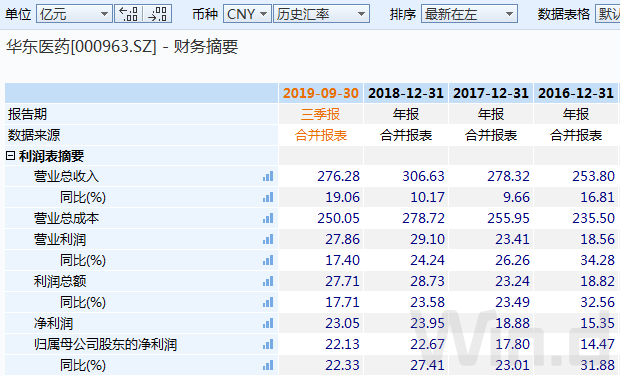Image resolution: width=620 pixels, height=376 pixels.
Task: Click the 数据来源 row label
Action: pos(34,135)
